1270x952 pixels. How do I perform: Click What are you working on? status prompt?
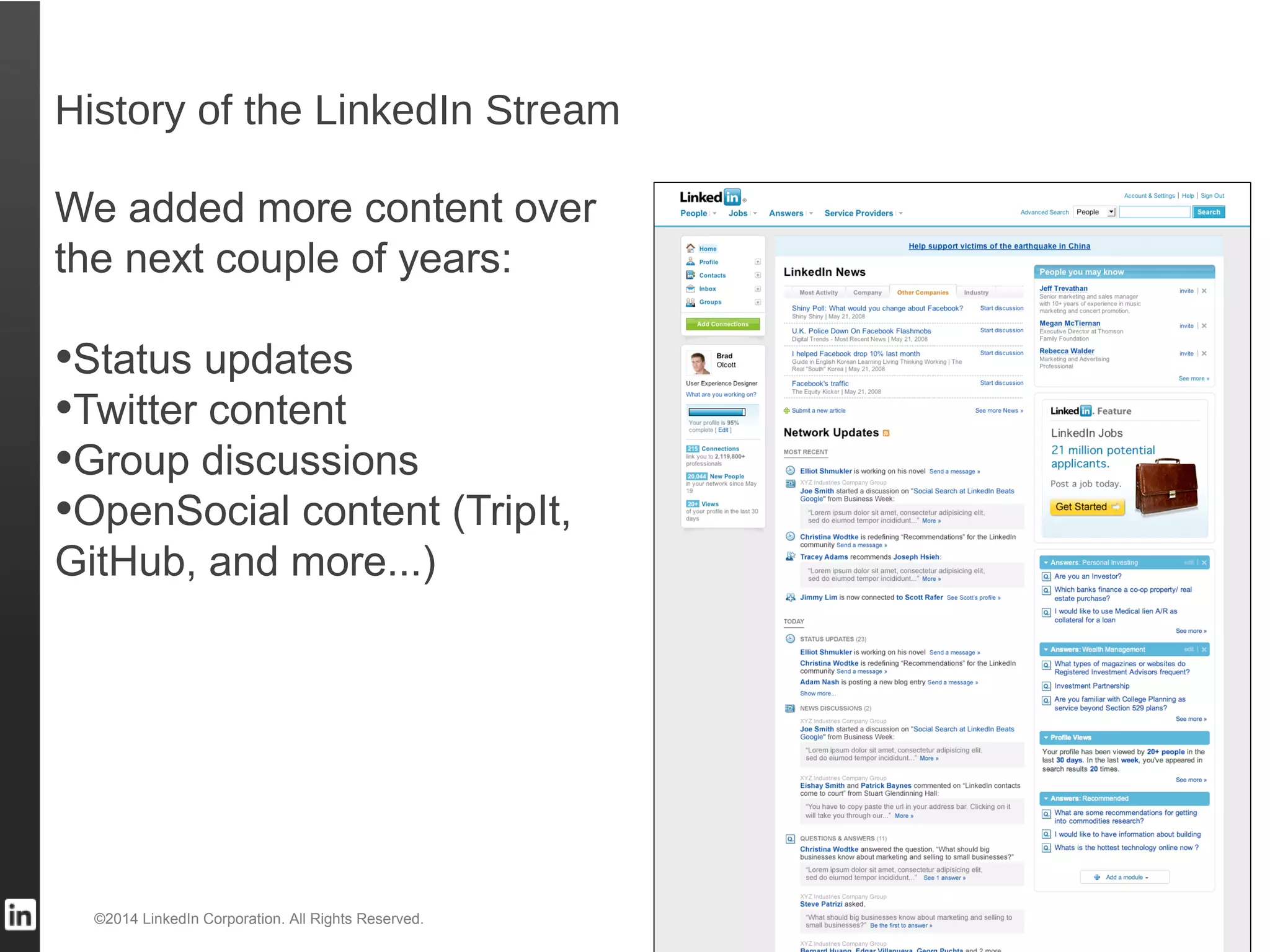721,394
